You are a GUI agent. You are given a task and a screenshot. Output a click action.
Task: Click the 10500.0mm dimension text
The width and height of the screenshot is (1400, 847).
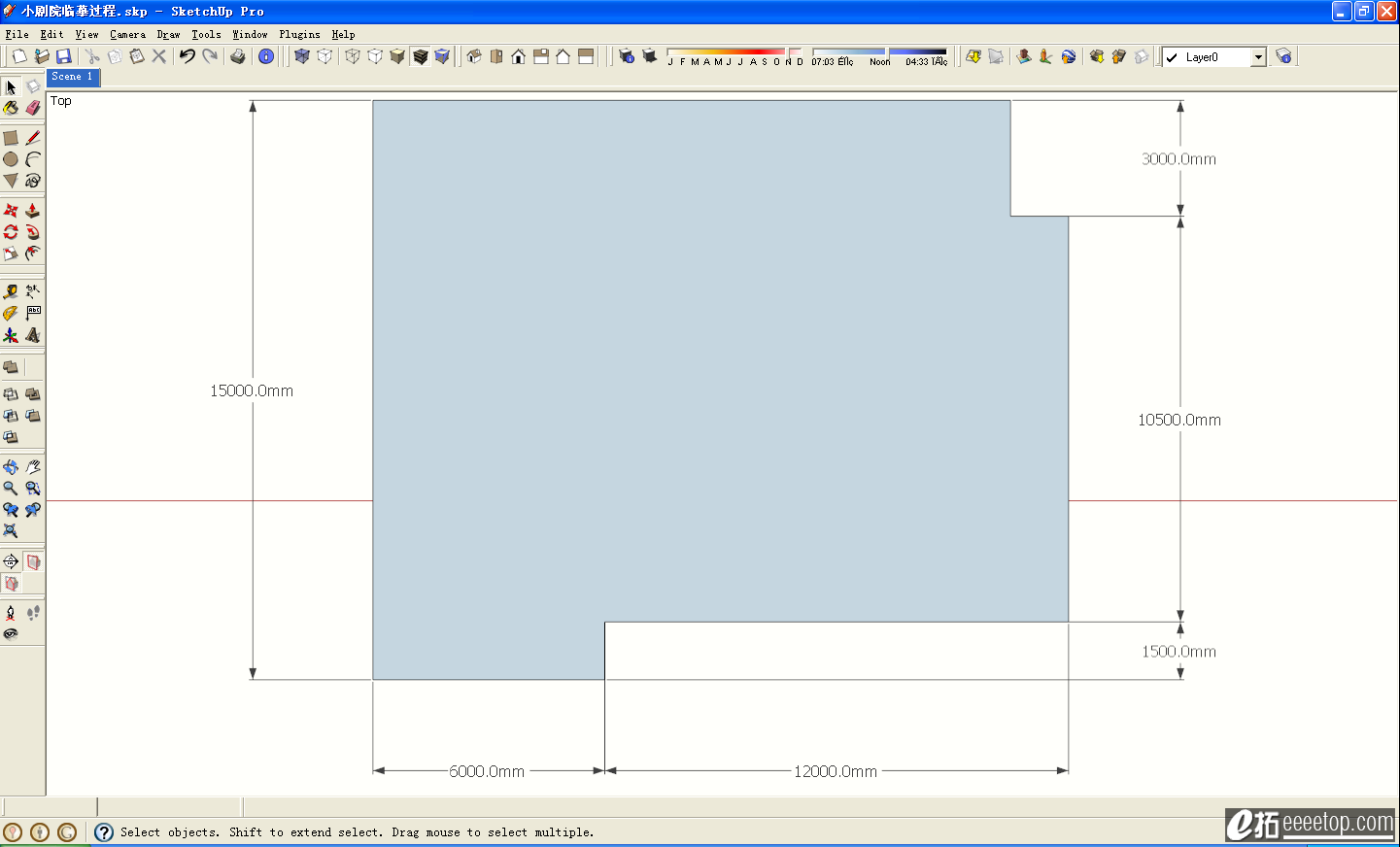pos(1179,420)
